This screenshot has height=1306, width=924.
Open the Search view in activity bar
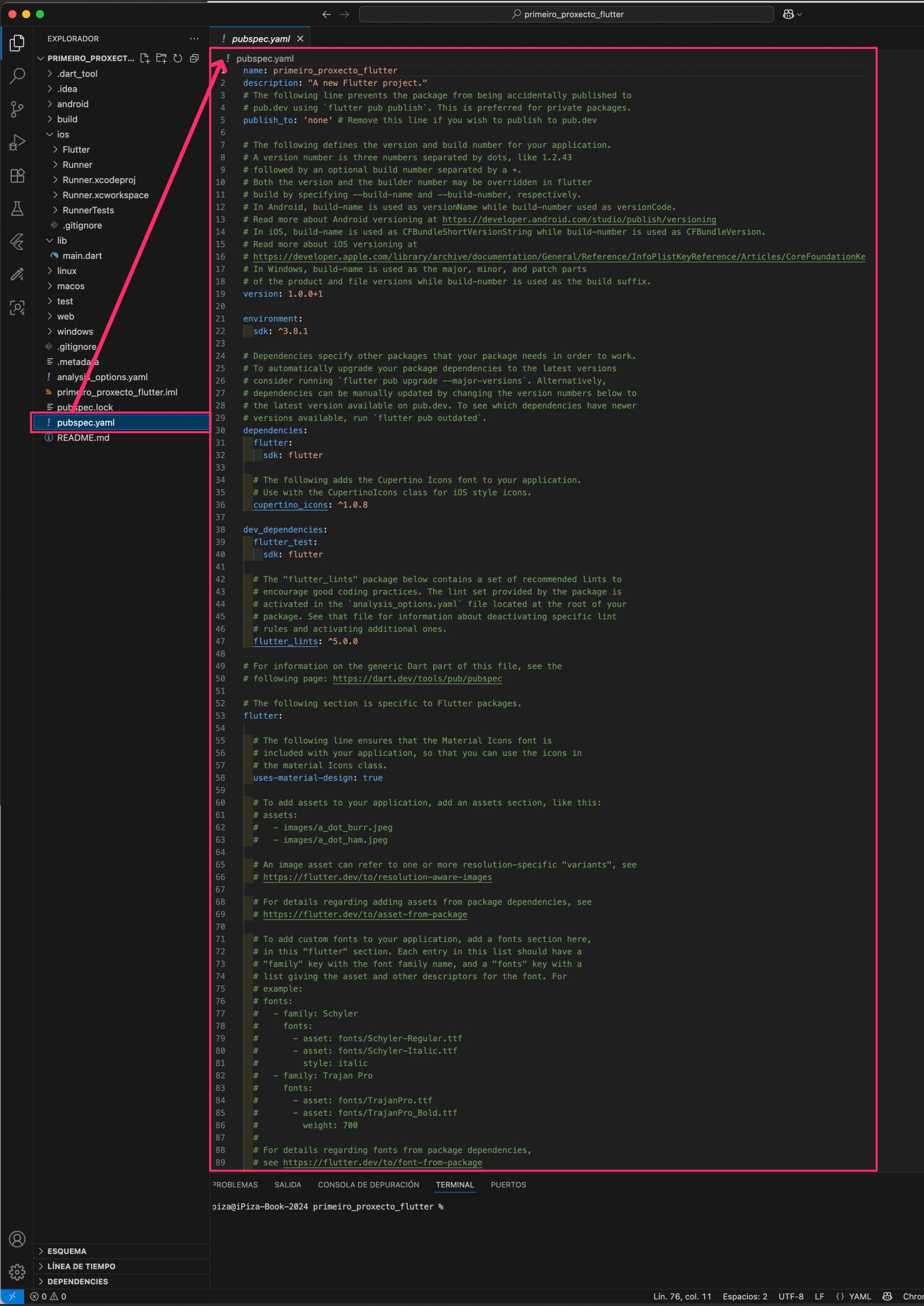pyautogui.click(x=17, y=75)
